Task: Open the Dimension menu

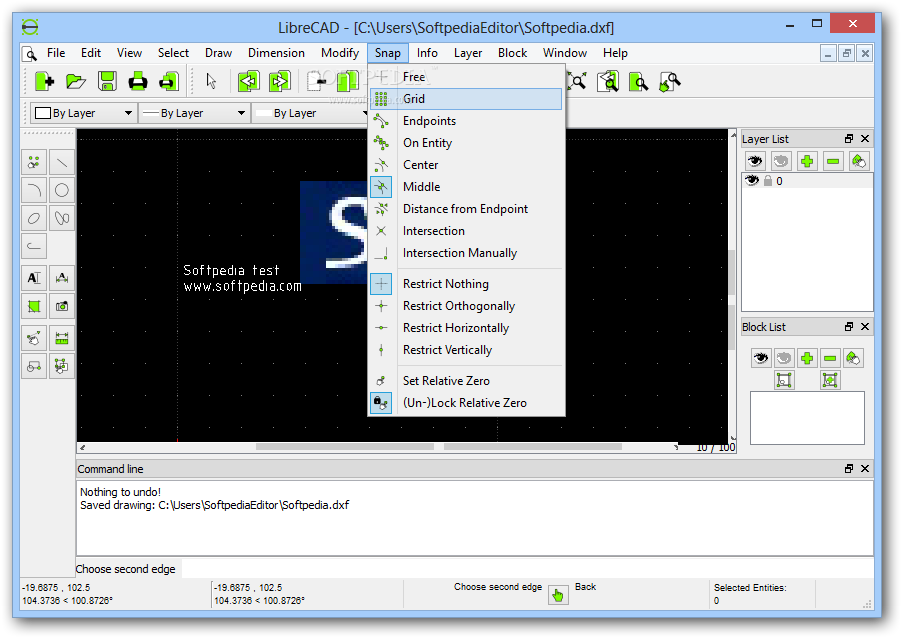Action: (x=276, y=53)
